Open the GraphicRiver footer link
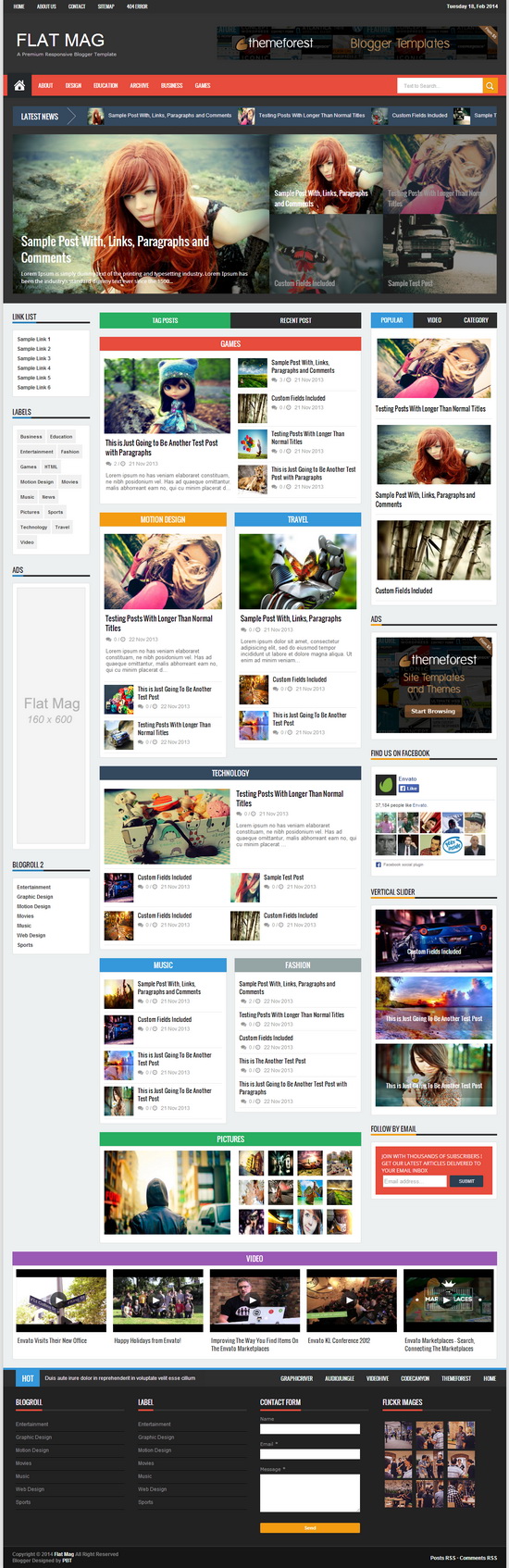509x1568 pixels. (x=297, y=1378)
